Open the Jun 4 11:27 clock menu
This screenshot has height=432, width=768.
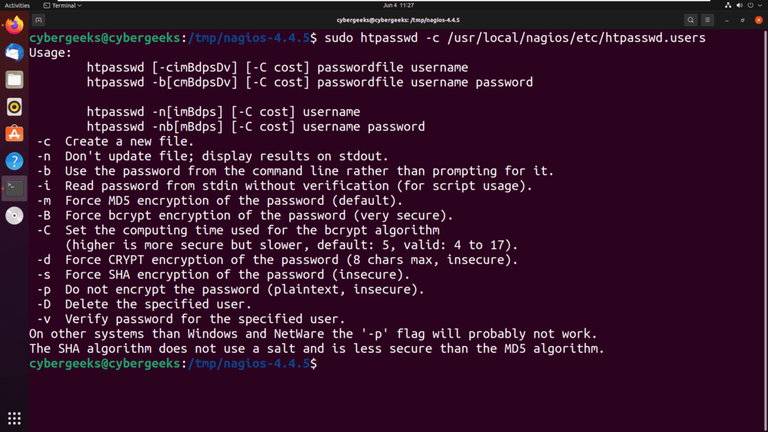coord(384,5)
